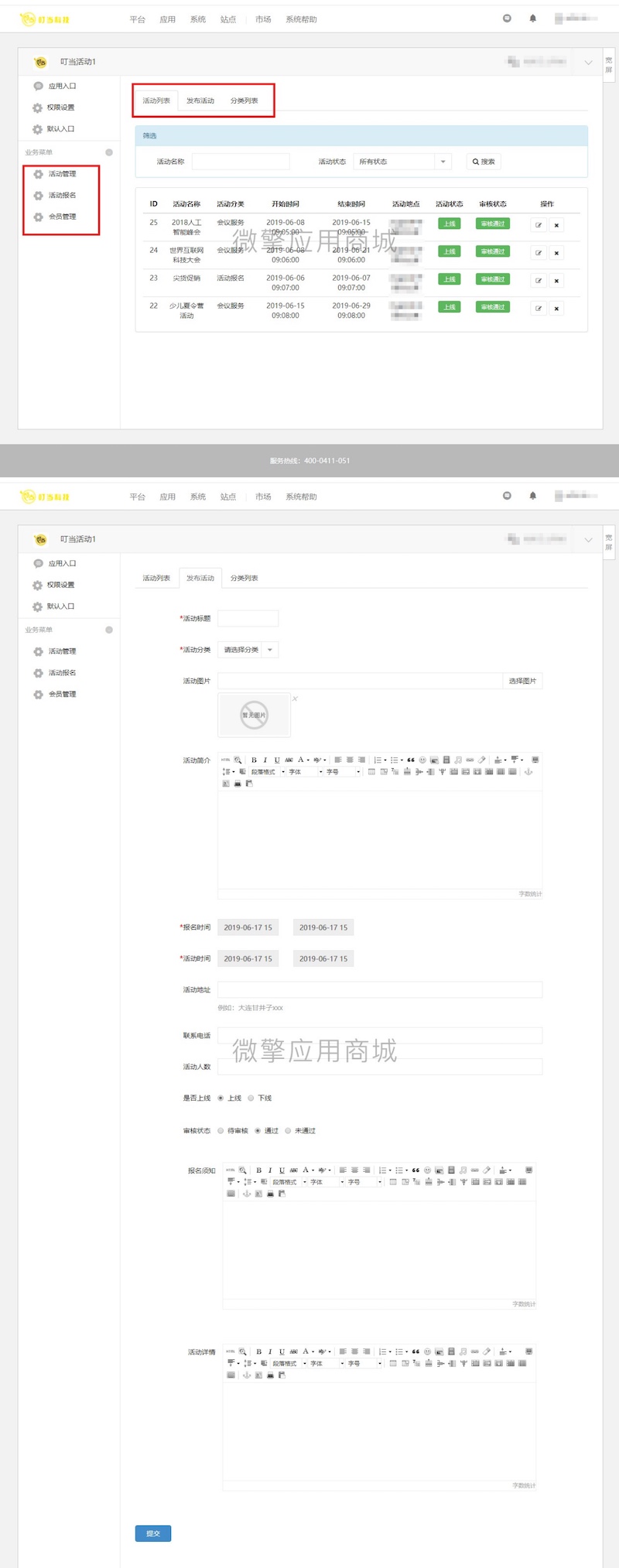The image size is (619, 1568).
Task: Open the 所有状态 activity status dropdown
Action: click(402, 162)
